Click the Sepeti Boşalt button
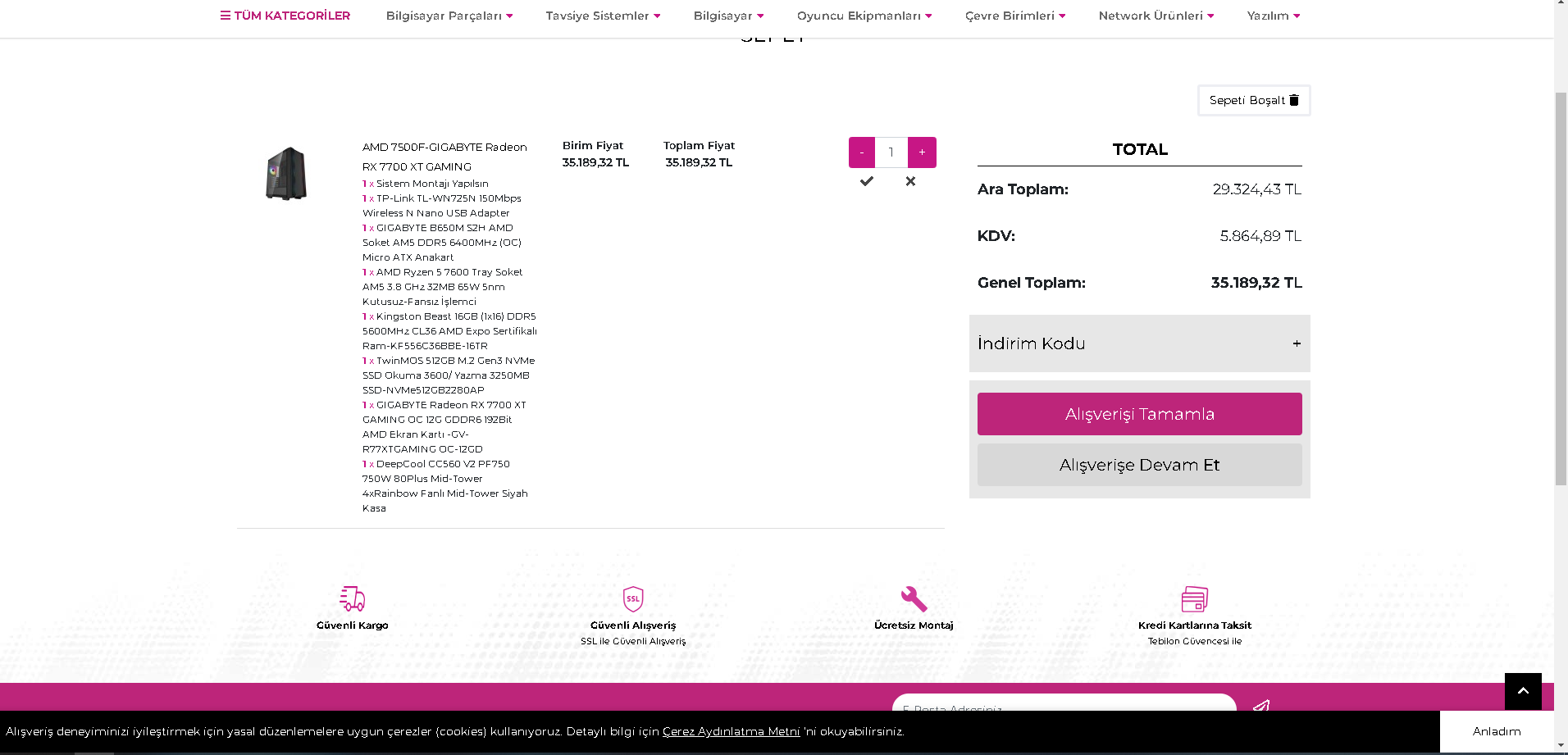The width and height of the screenshot is (1568, 755). click(x=1254, y=100)
